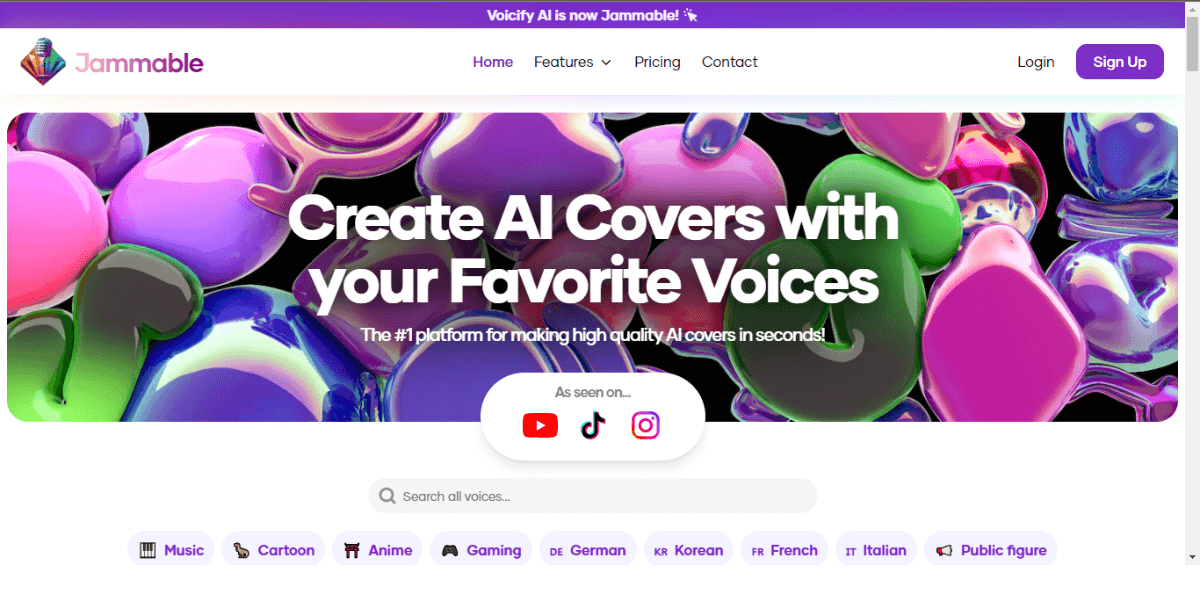
Task: Click the Login link
Action: click(1036, 62)
